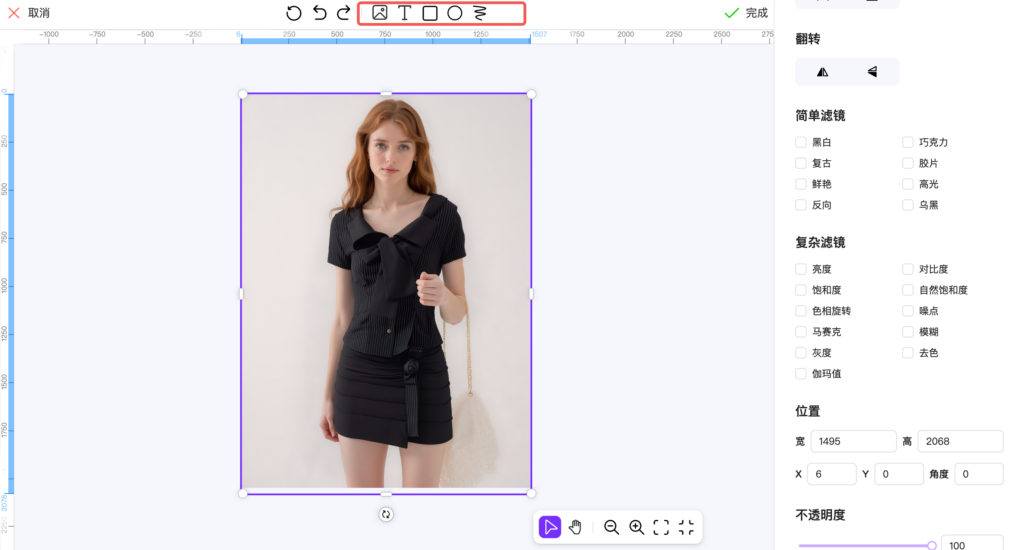Toggle the 饱和度 checkbox
This screenshot has height=550, width=1024.
tap(801, 290)
